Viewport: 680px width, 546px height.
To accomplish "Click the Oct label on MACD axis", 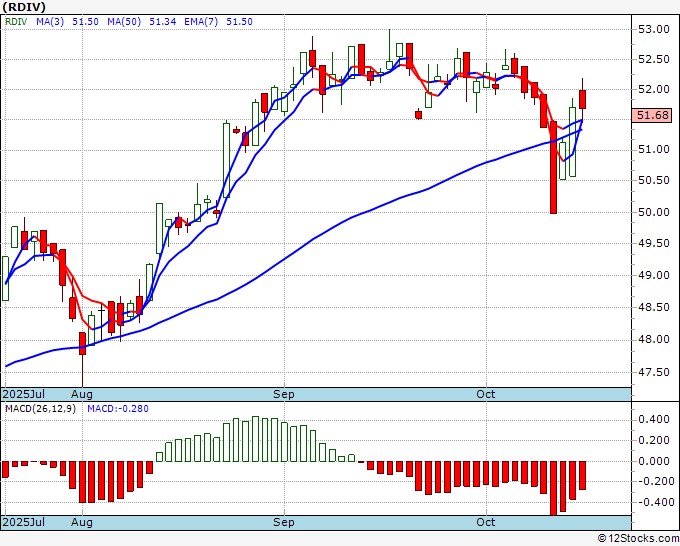I will tap(486, 522).
